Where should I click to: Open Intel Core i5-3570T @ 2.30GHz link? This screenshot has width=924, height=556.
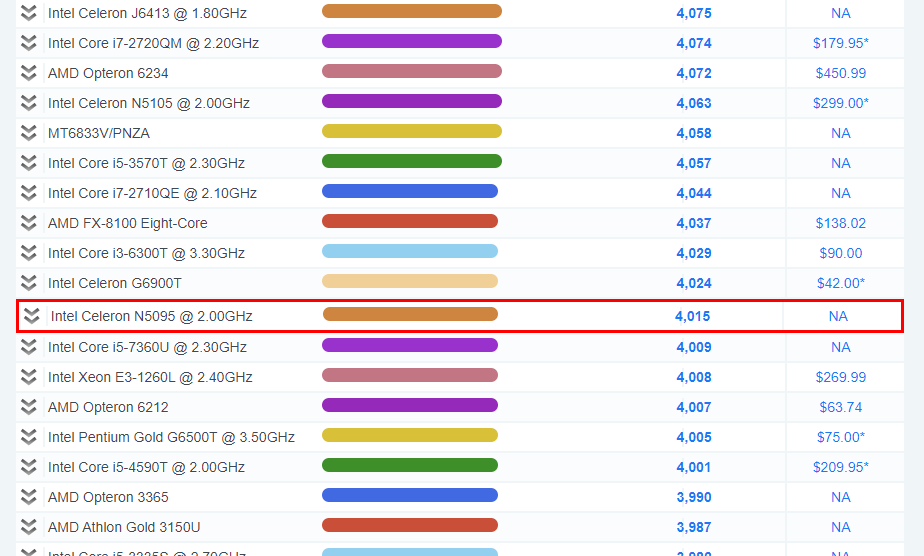point(146,163)
